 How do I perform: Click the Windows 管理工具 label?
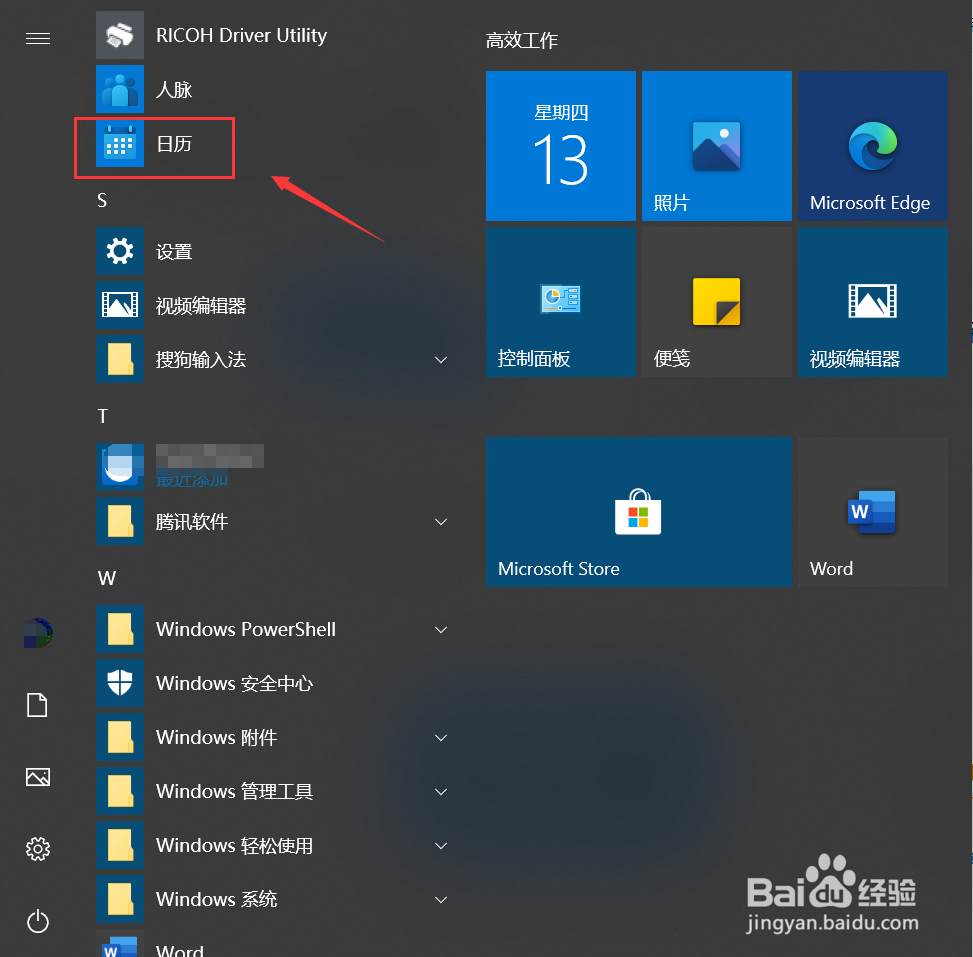click(235, 791)
